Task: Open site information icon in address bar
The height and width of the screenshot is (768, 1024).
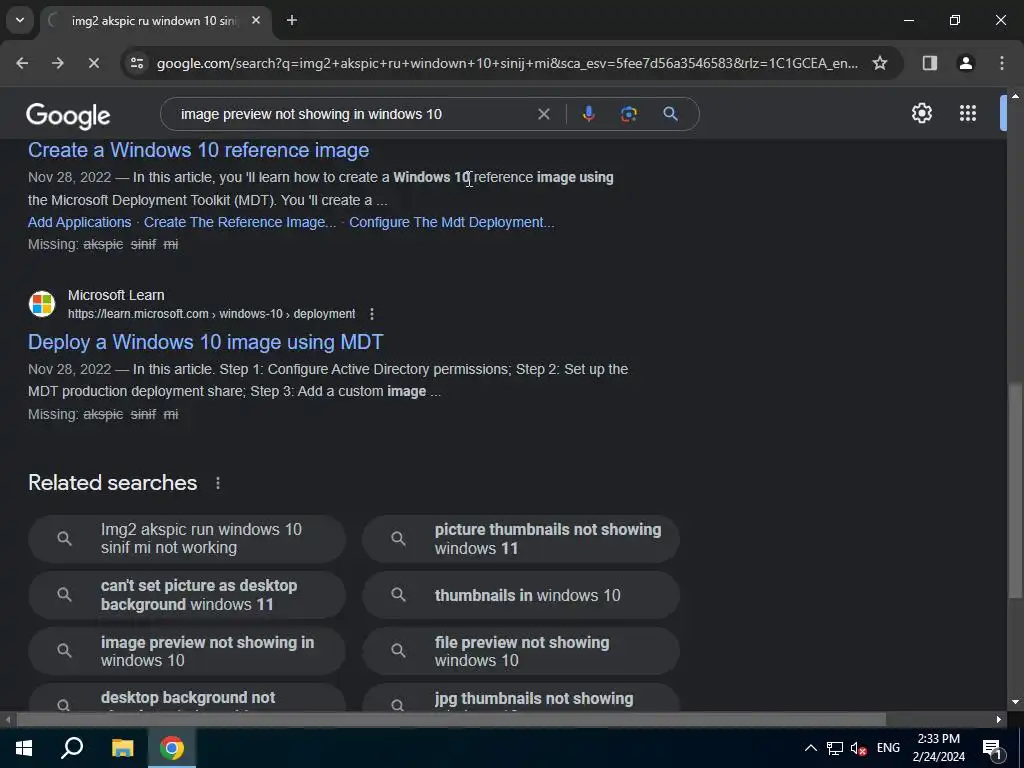Action: [x=137, y=63]
